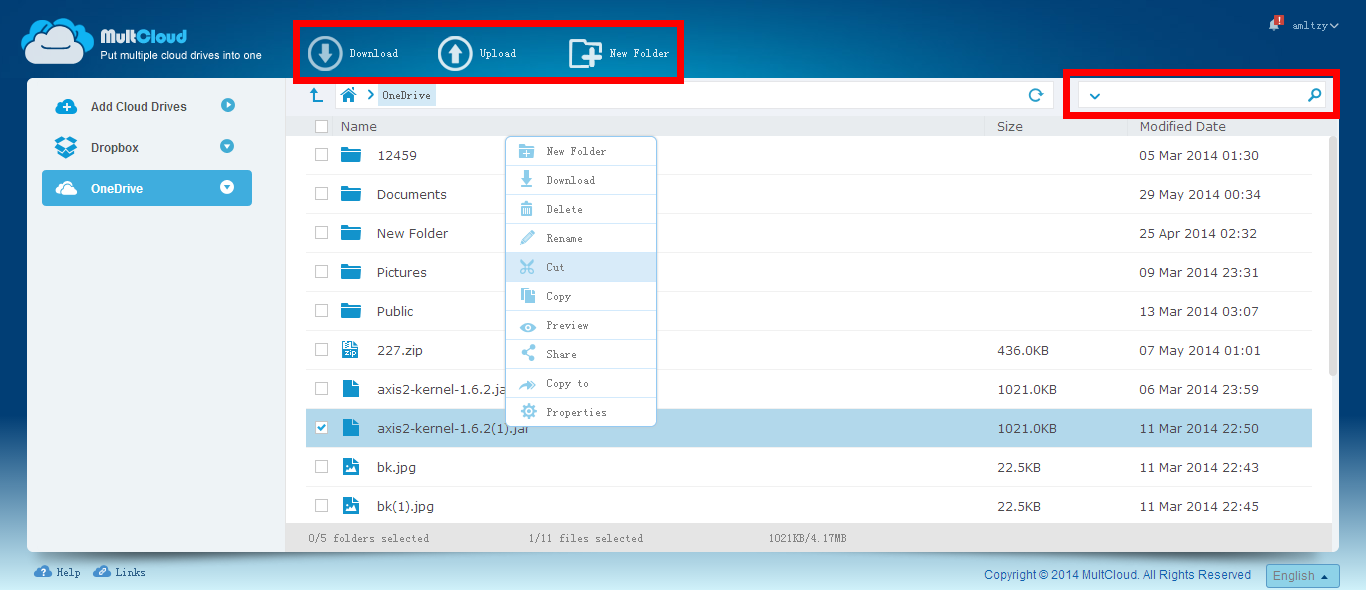Click the Dropbox icon in sidebar
The height and width of the screenshot is (590, 1366).
65,147
